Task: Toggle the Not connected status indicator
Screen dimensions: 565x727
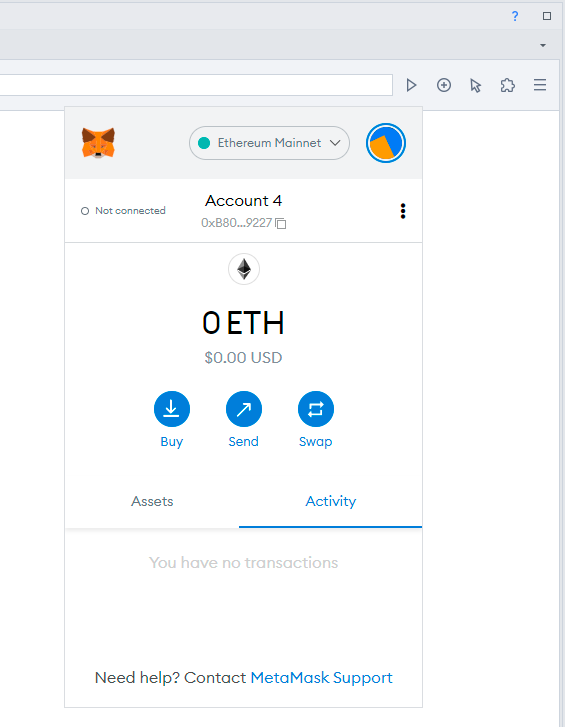Action: click(x=123, y=211)
